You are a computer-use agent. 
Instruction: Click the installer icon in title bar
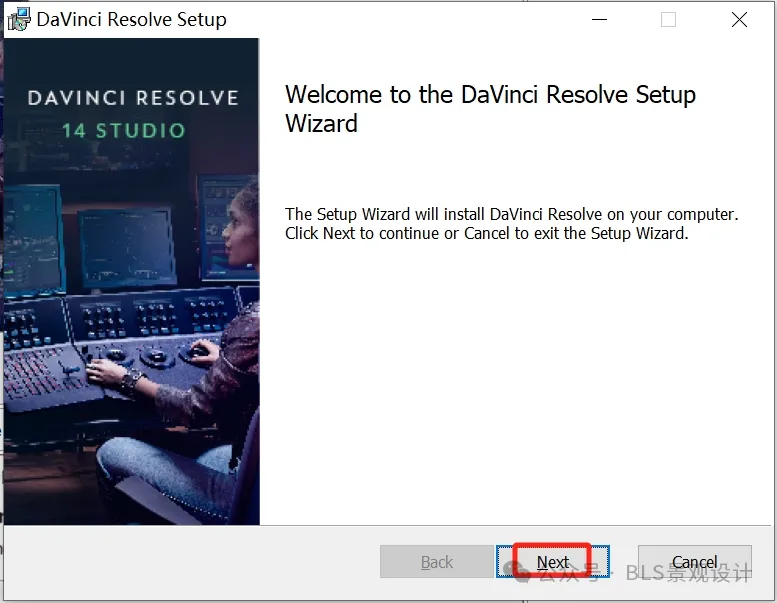click(x=19, y=20)
